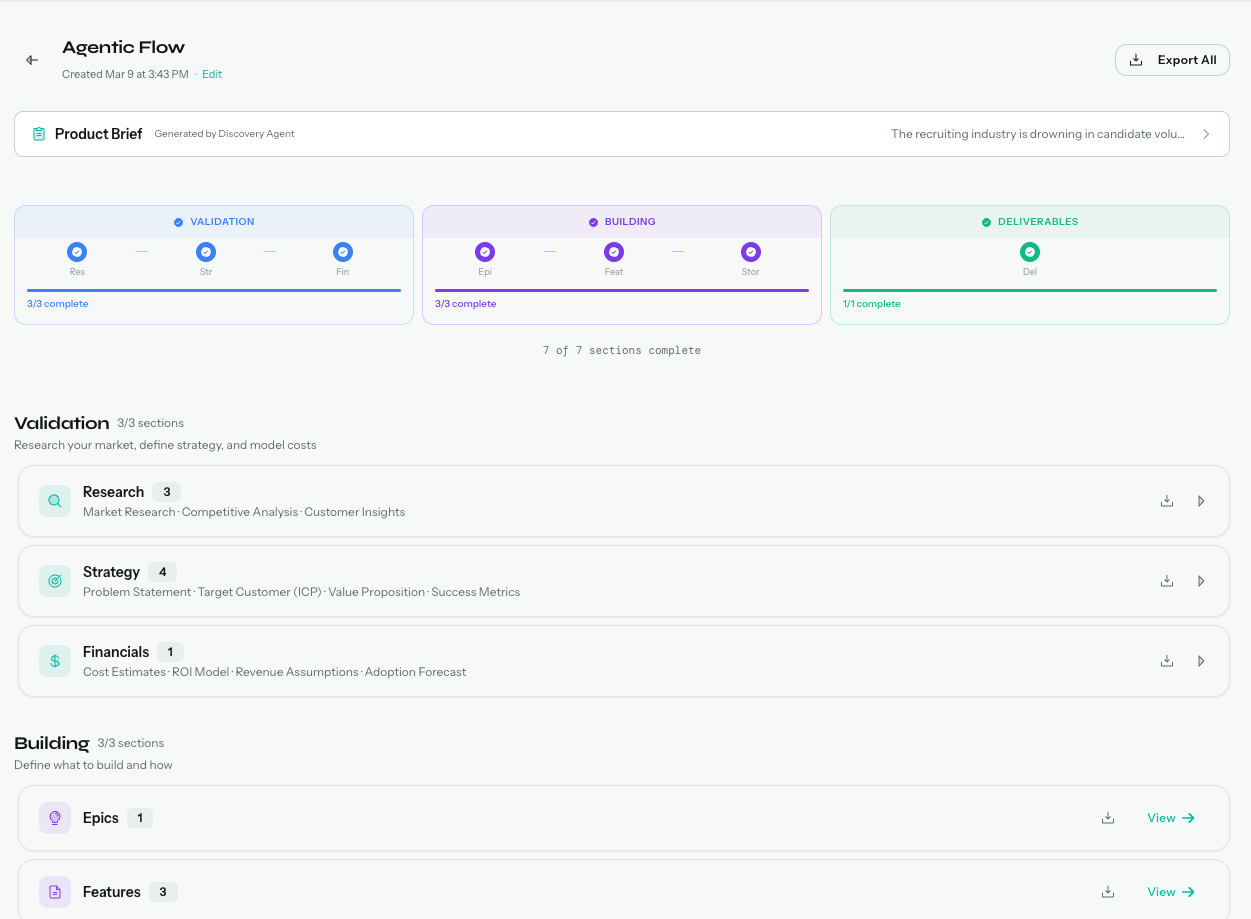Click the Features document icon
The width and height of the screenshot is (1251, 919).
pos(55,891)
